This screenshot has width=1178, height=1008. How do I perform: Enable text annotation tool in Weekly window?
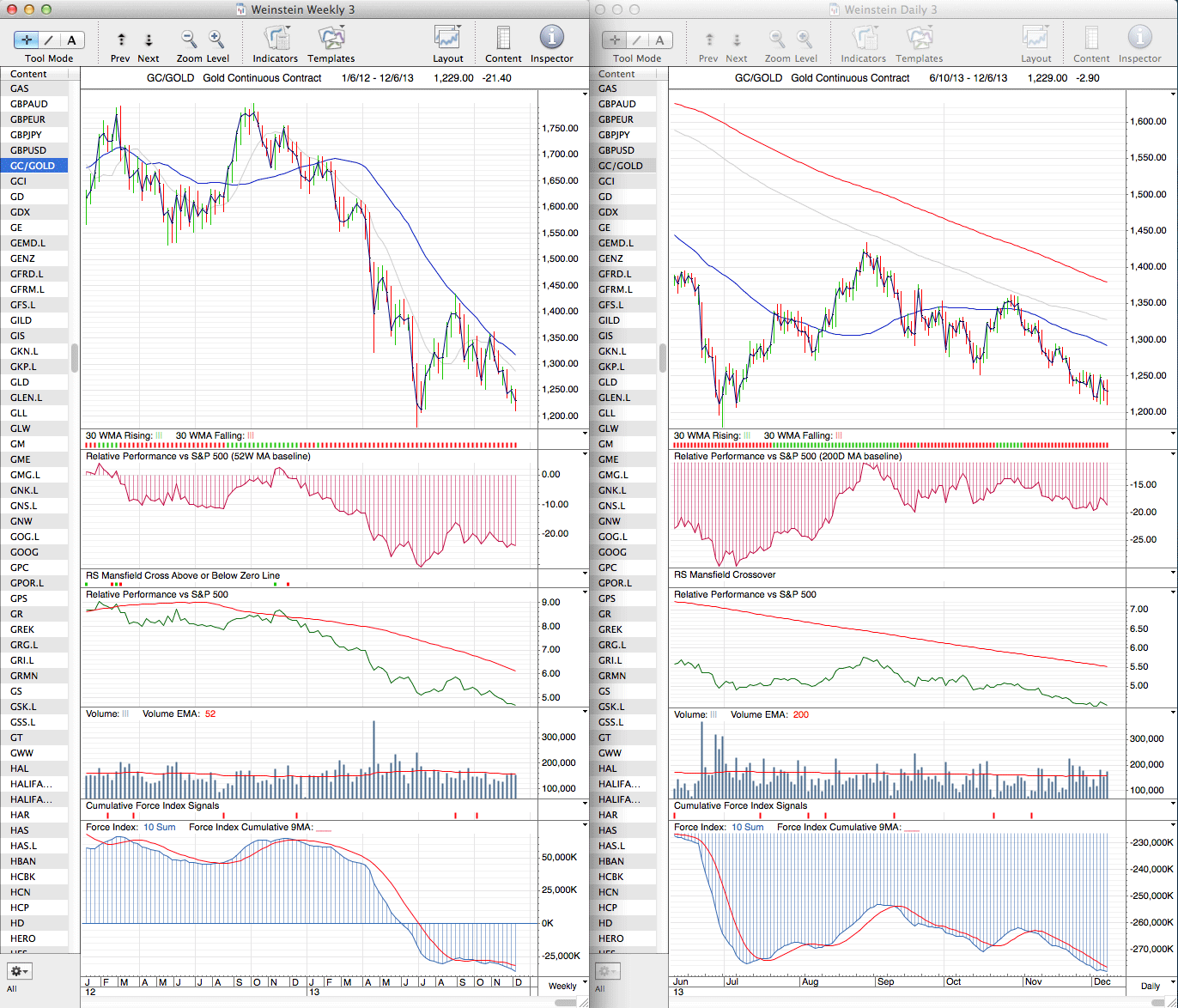pyautogui.click(x=71, y=39)
